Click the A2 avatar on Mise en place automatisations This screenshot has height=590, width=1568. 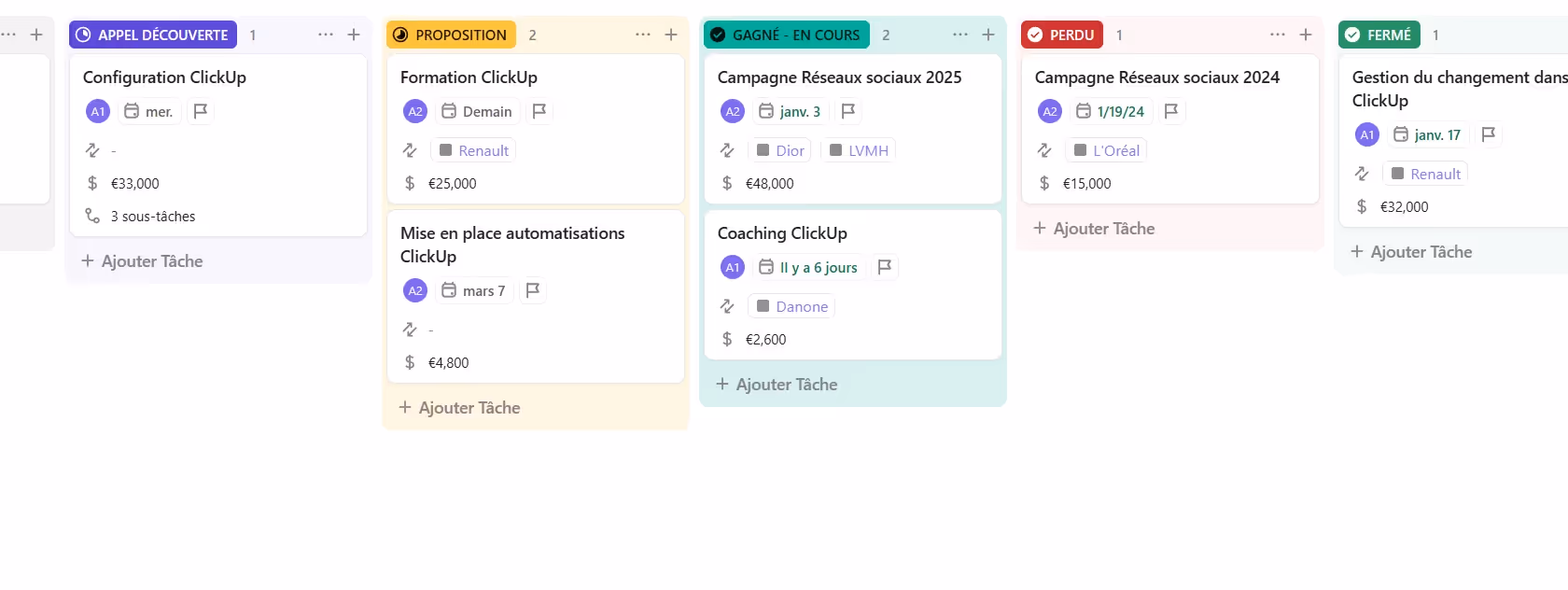coord(415,290)
